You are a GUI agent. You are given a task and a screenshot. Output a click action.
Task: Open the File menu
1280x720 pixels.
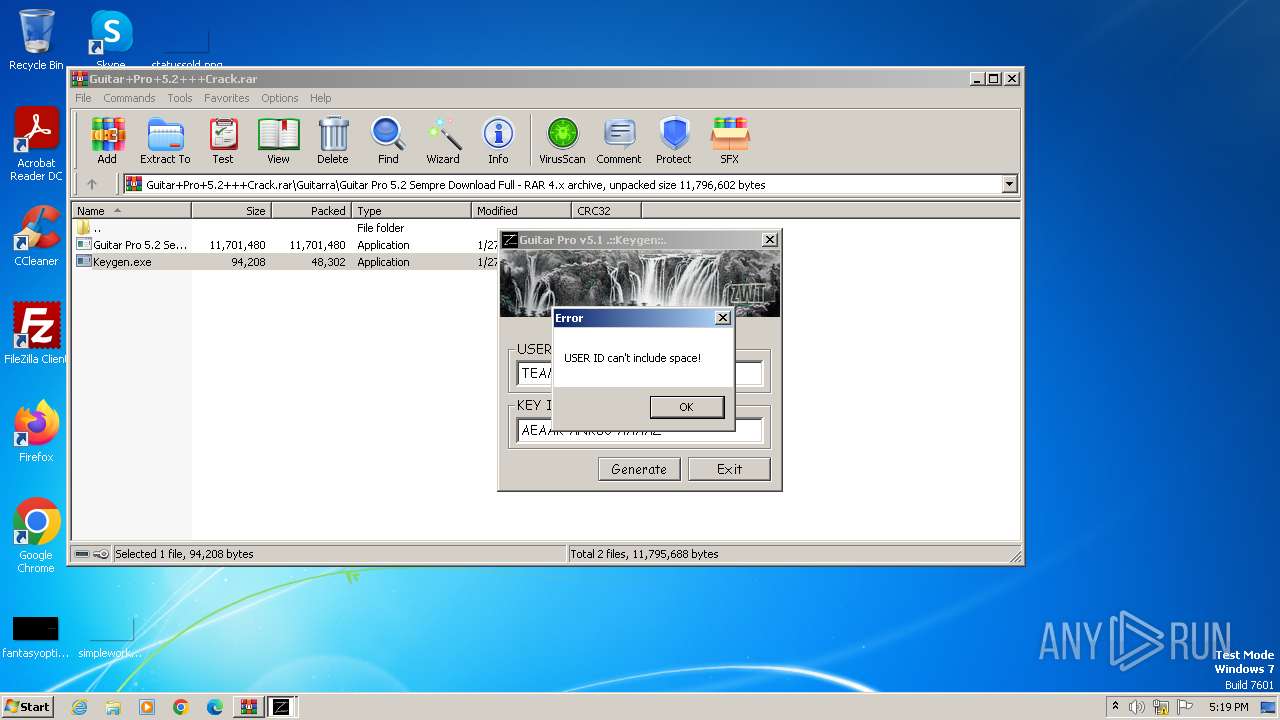83,98
